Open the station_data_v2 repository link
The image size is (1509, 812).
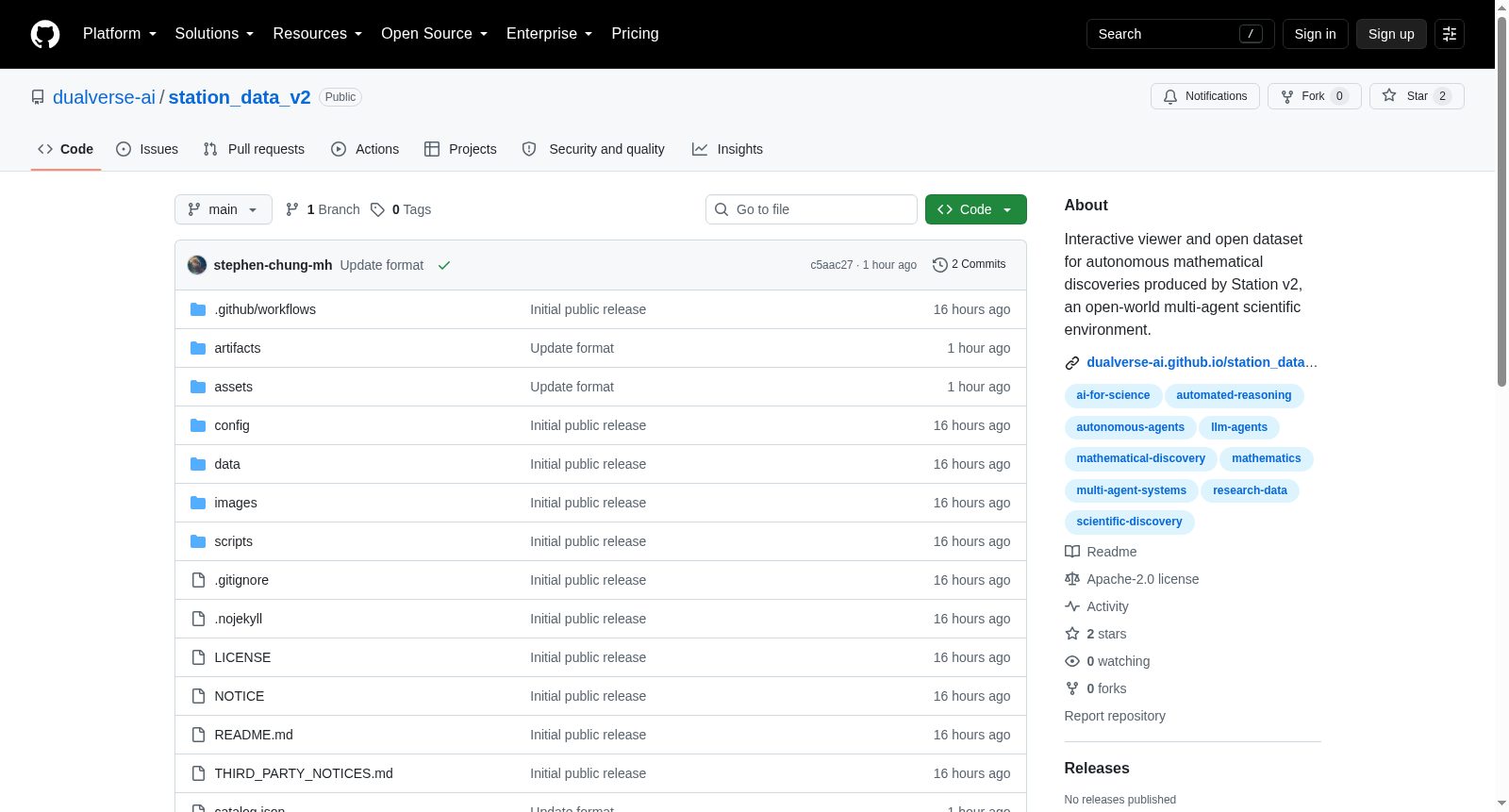pyautogui.click(x=240, y=97)
